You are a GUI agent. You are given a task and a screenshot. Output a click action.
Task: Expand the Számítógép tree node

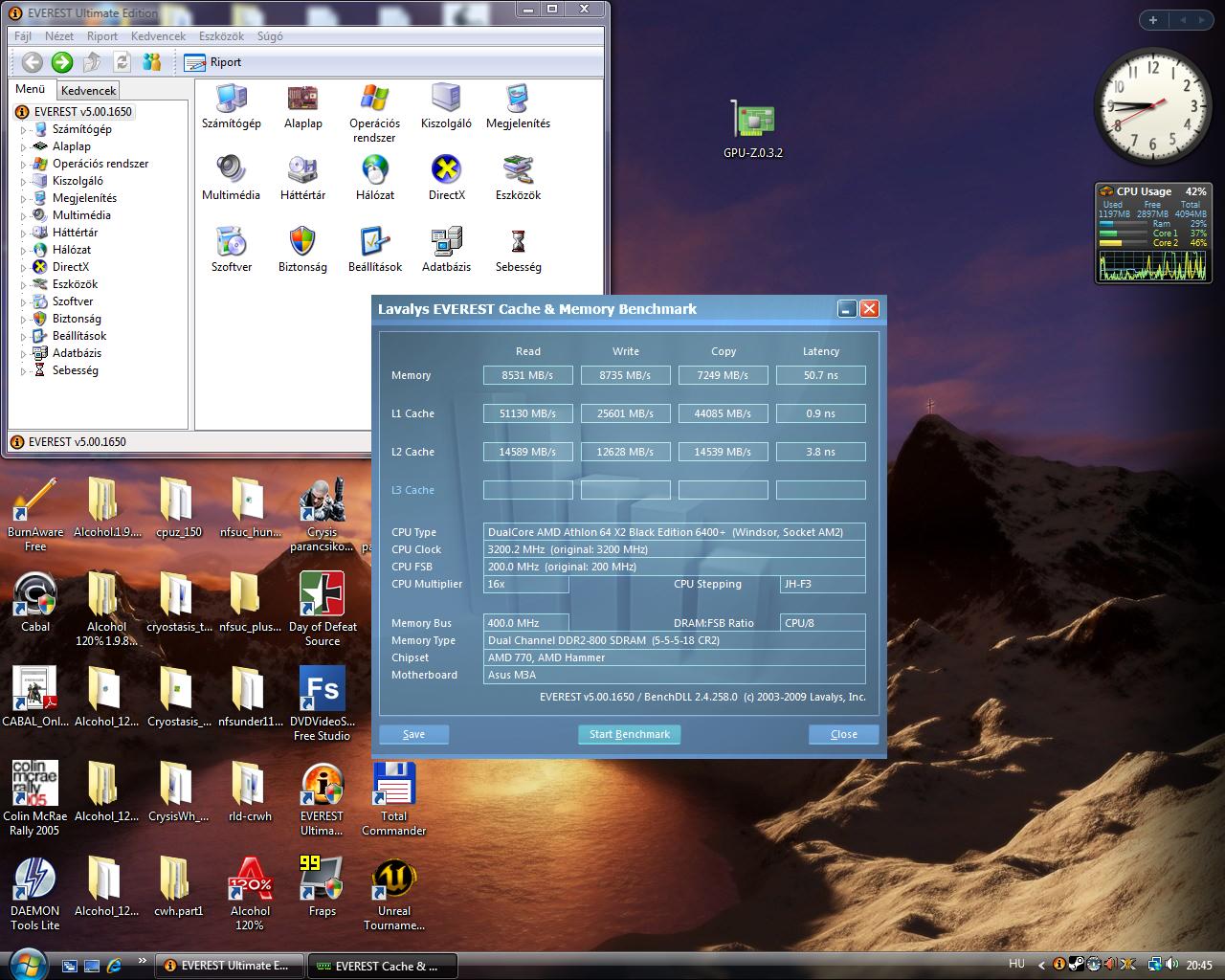click(24, 129)
